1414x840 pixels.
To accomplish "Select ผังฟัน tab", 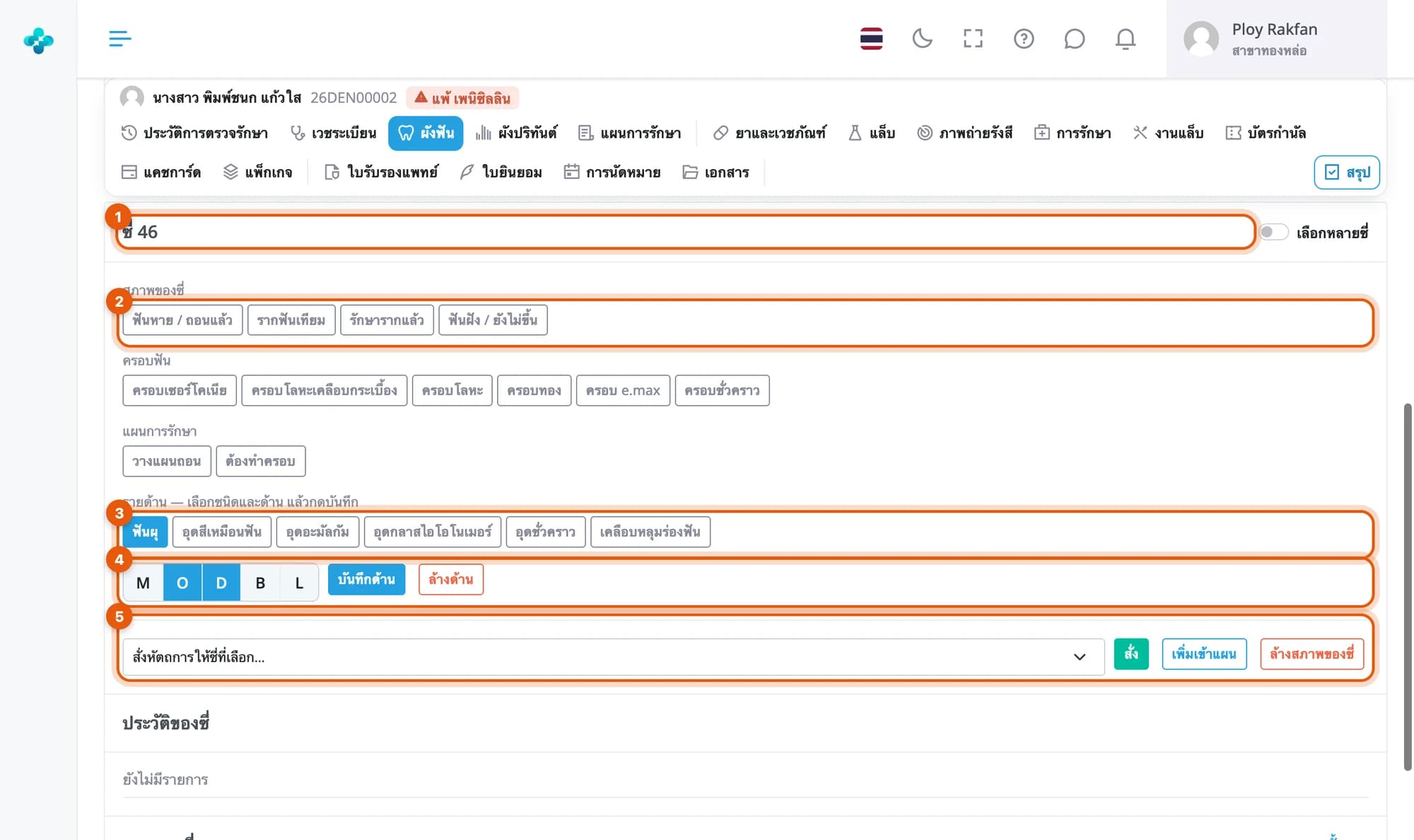I will 426,132.
